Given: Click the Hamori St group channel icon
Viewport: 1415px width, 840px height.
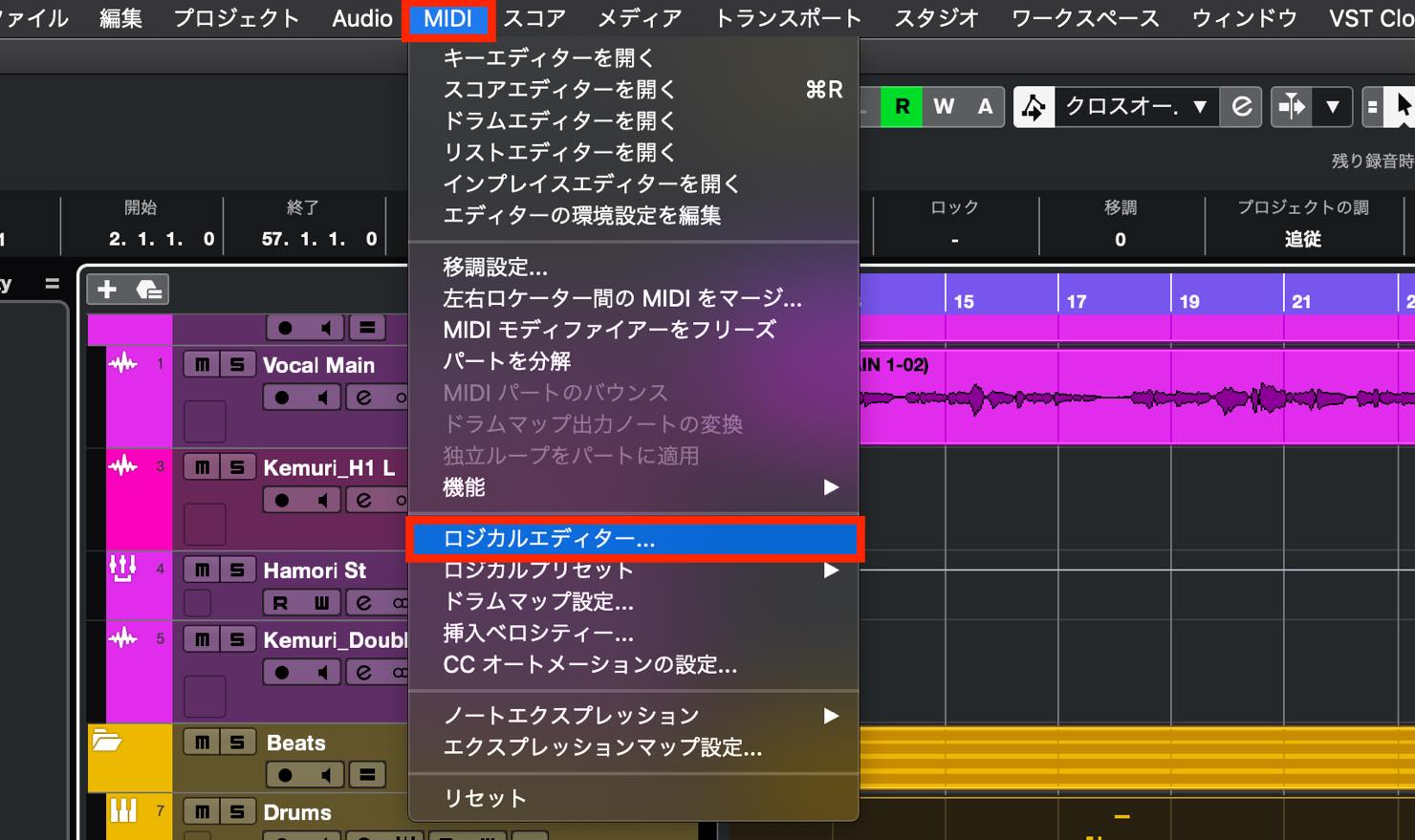Looking at the screenshot, I should (123, 569).
